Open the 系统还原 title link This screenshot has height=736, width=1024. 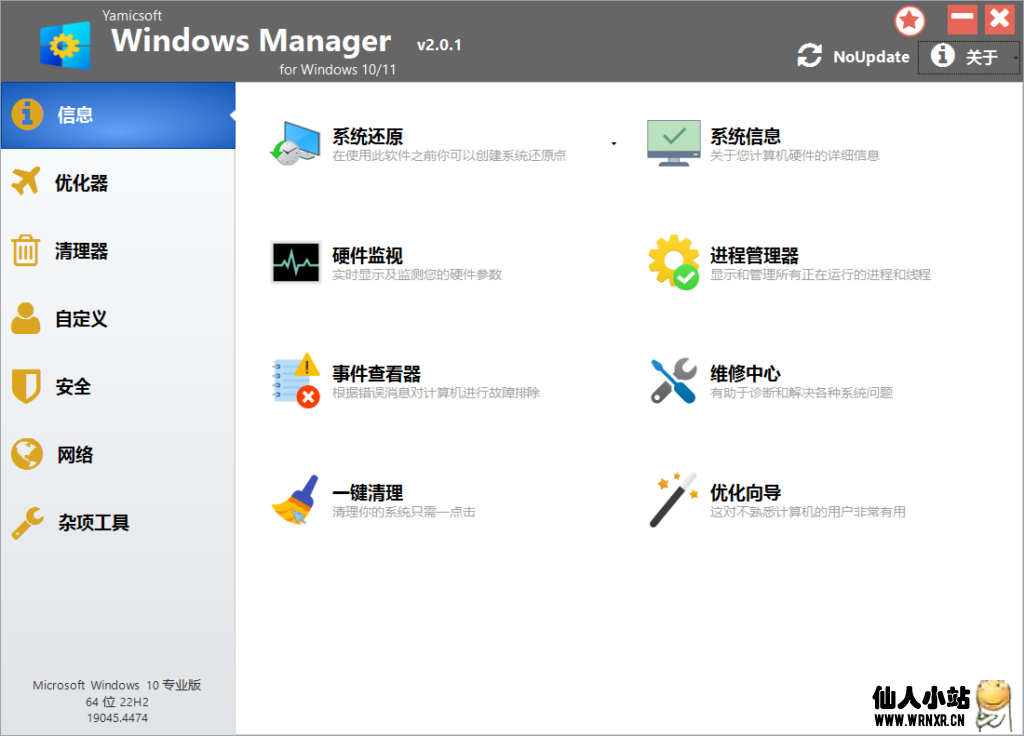pos(368,136)
